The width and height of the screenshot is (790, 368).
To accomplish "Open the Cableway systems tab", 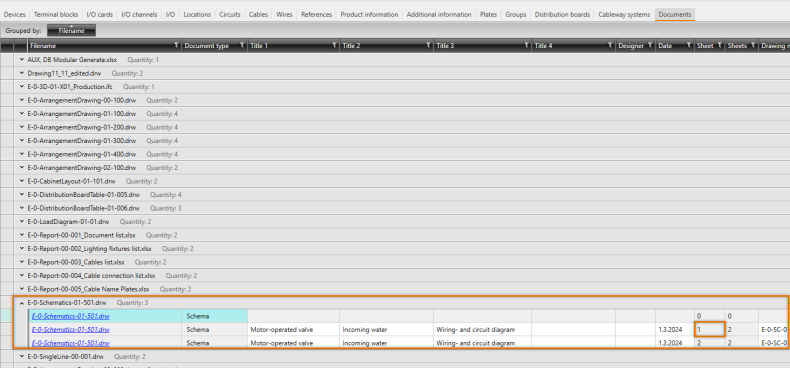I will [624, 15].
